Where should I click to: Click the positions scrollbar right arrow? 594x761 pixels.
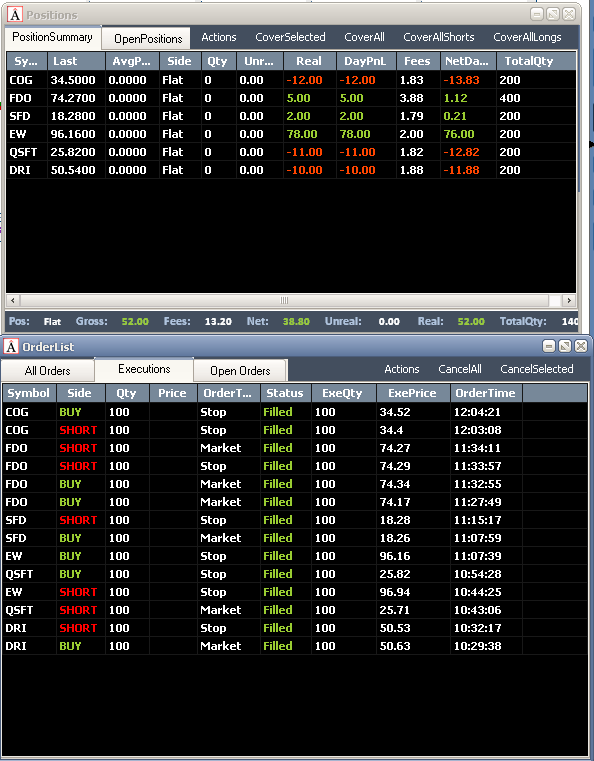pyautogui.click(x=569, y=300)
